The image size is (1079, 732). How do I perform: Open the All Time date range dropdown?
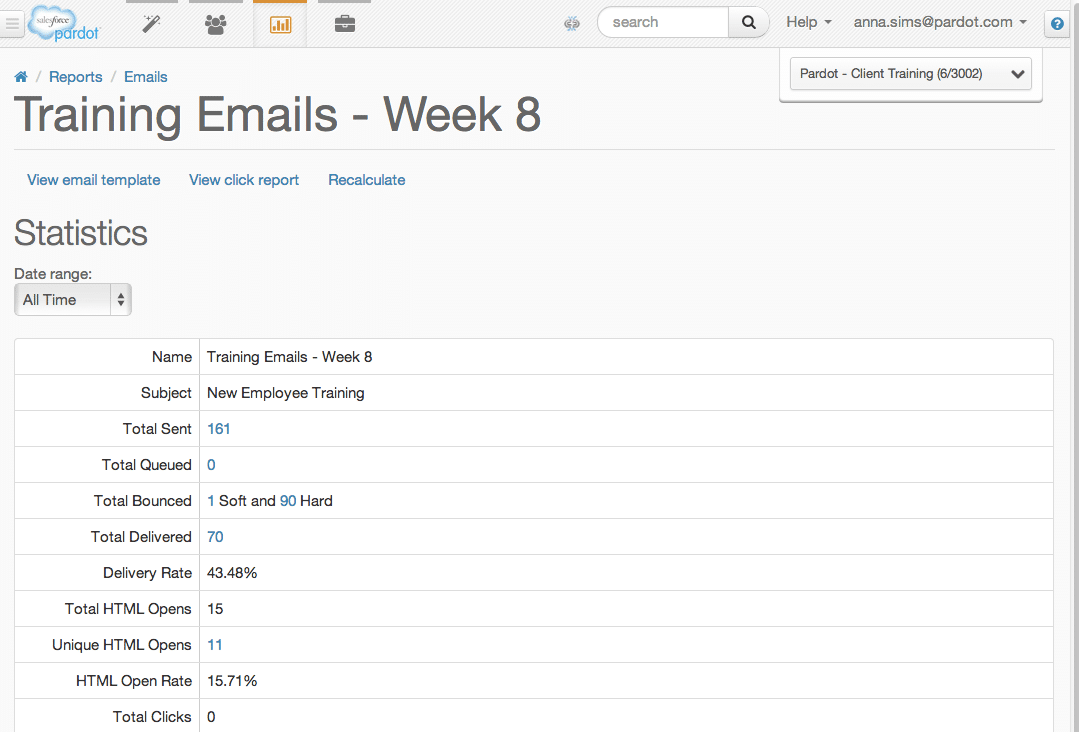(72, 300)
